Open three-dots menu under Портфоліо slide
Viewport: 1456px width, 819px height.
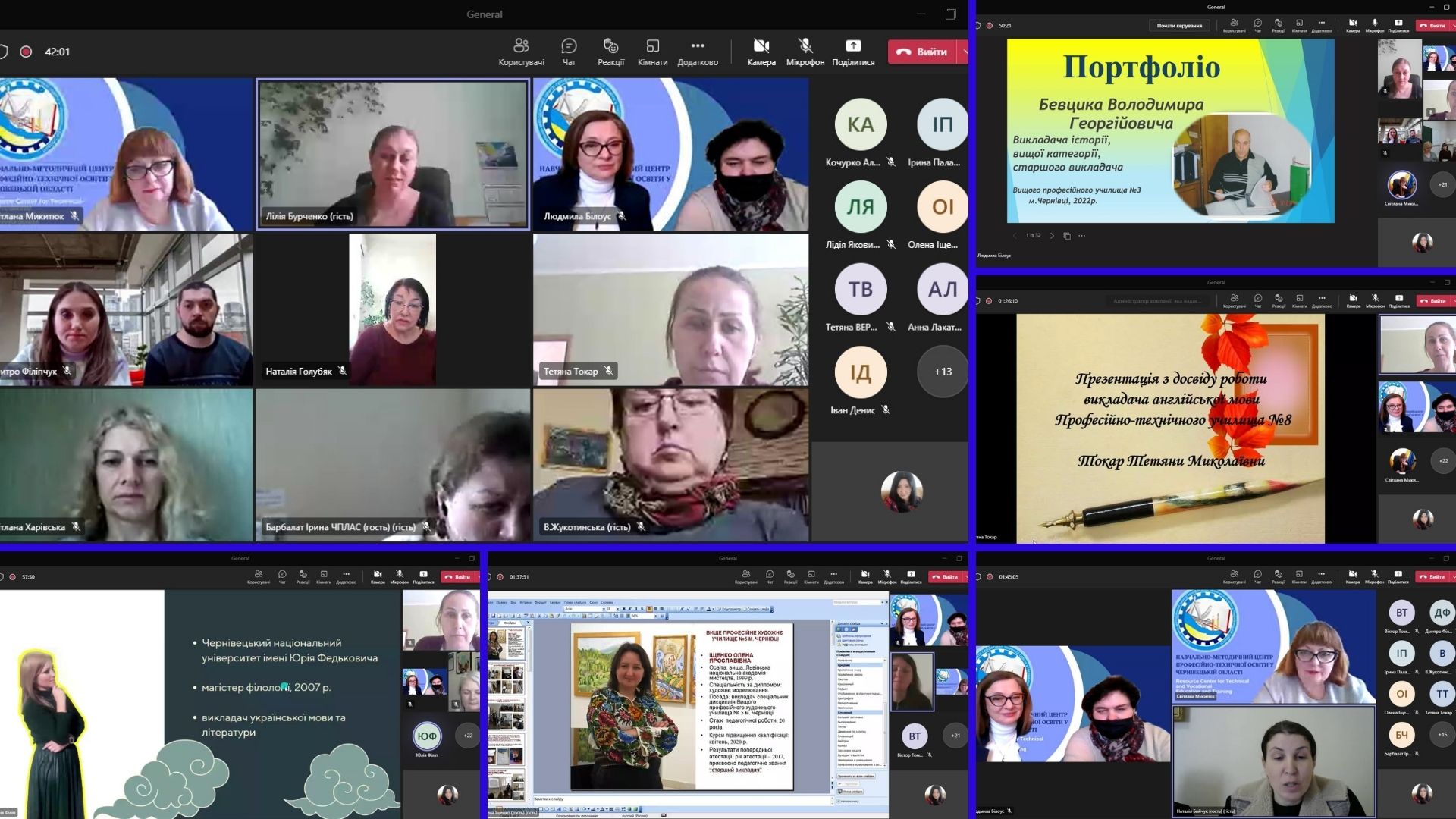1082,236
